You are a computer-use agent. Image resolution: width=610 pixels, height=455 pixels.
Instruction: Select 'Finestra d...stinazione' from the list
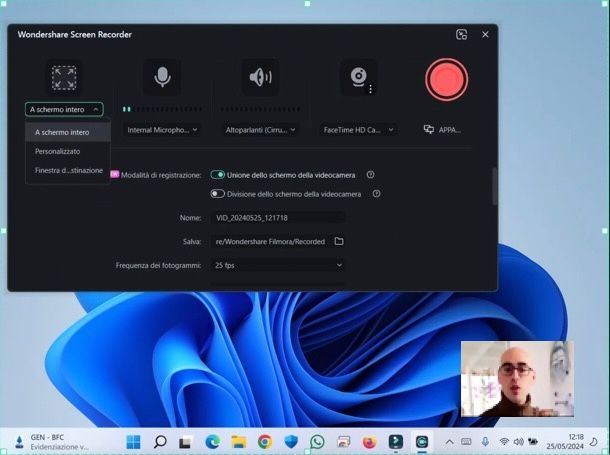[68, 170]
